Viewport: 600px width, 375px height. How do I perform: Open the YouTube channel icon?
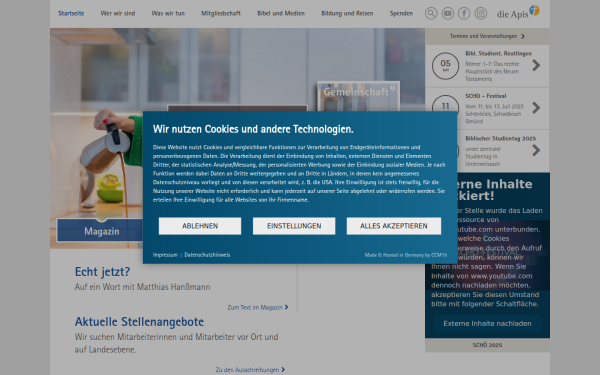447,13
